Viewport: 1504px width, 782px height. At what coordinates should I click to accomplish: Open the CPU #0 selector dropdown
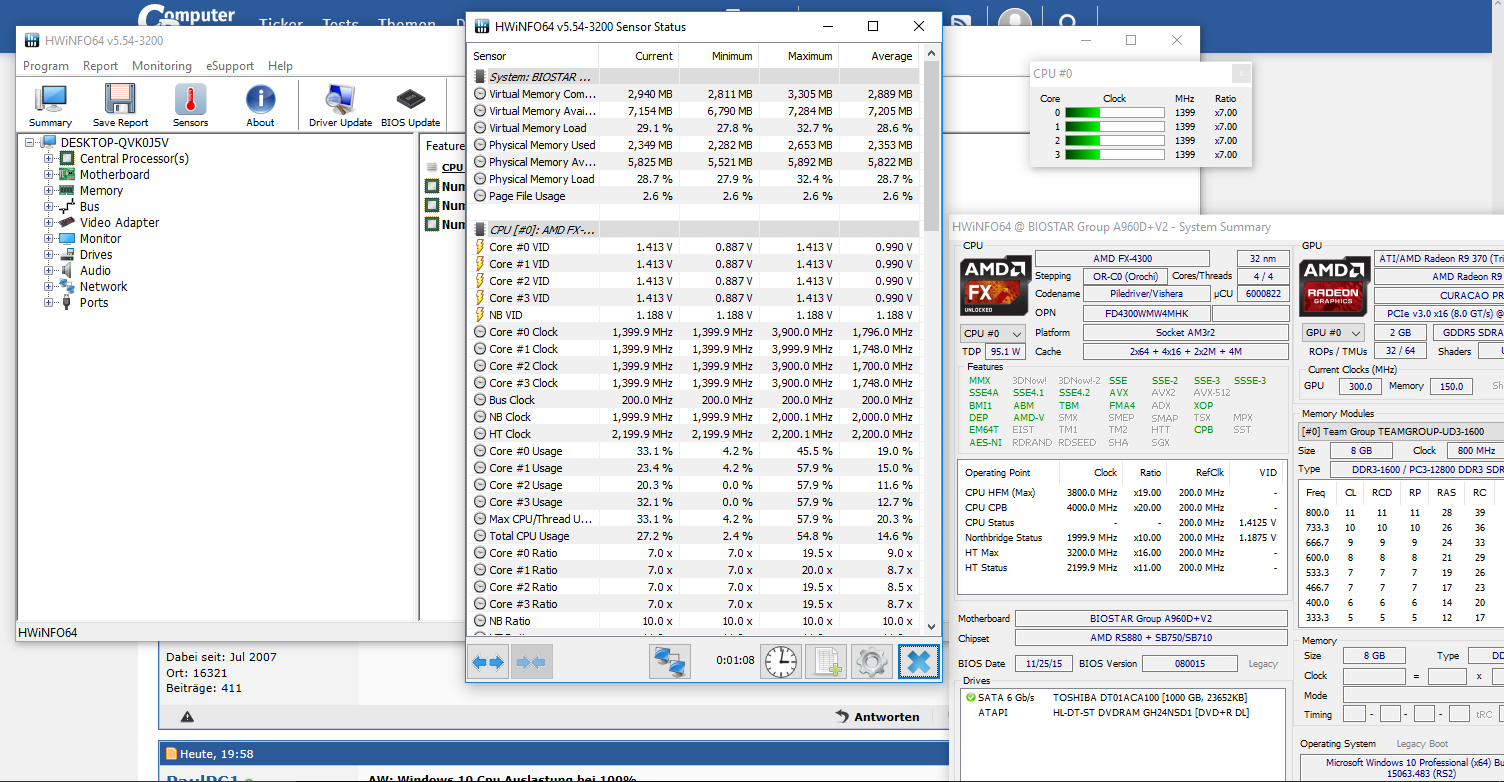pos(992,333)
